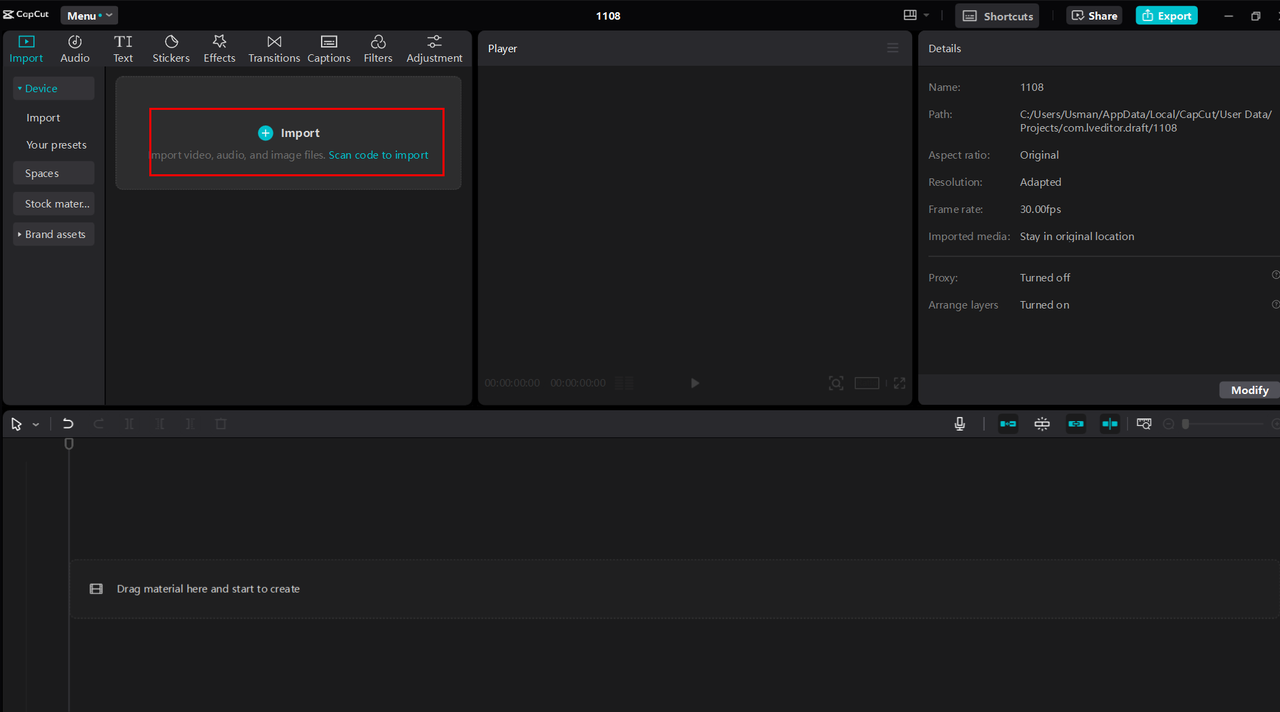This screenshot has width=1280, height=712.
Task: Open the select tool mode dropdown
Action: 36,425
